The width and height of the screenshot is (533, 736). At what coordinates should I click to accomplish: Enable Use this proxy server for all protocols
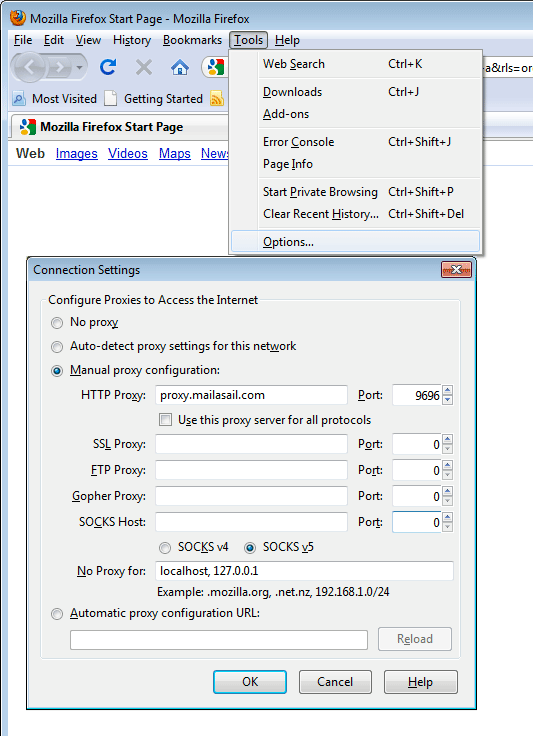[x=165, y=420]
